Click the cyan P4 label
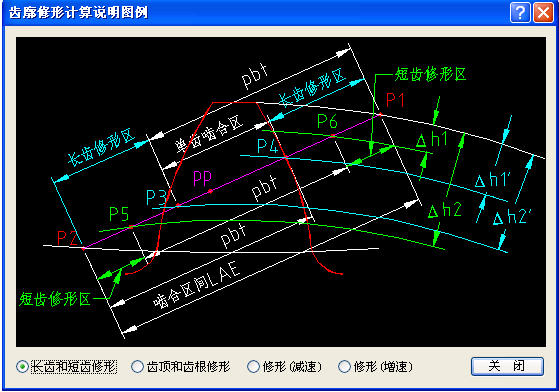This screenshot has height=392, width=559. [268, 146]
